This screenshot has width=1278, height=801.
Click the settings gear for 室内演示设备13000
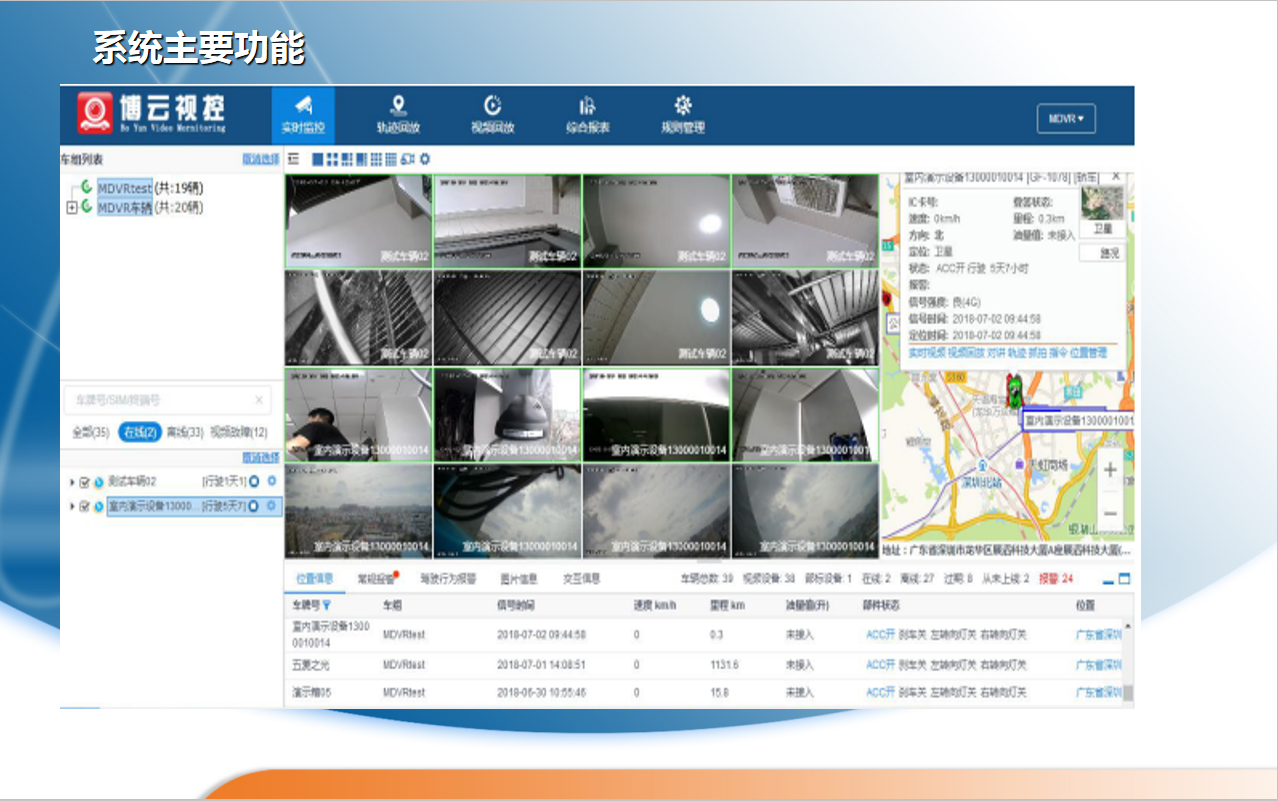[x=271, y=506]
